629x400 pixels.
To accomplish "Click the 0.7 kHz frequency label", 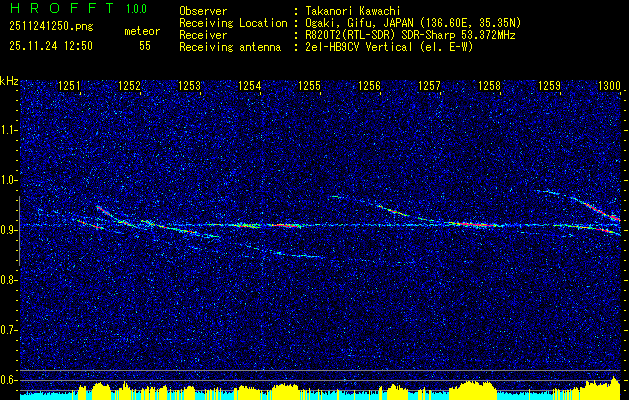I will coord(8,330).
